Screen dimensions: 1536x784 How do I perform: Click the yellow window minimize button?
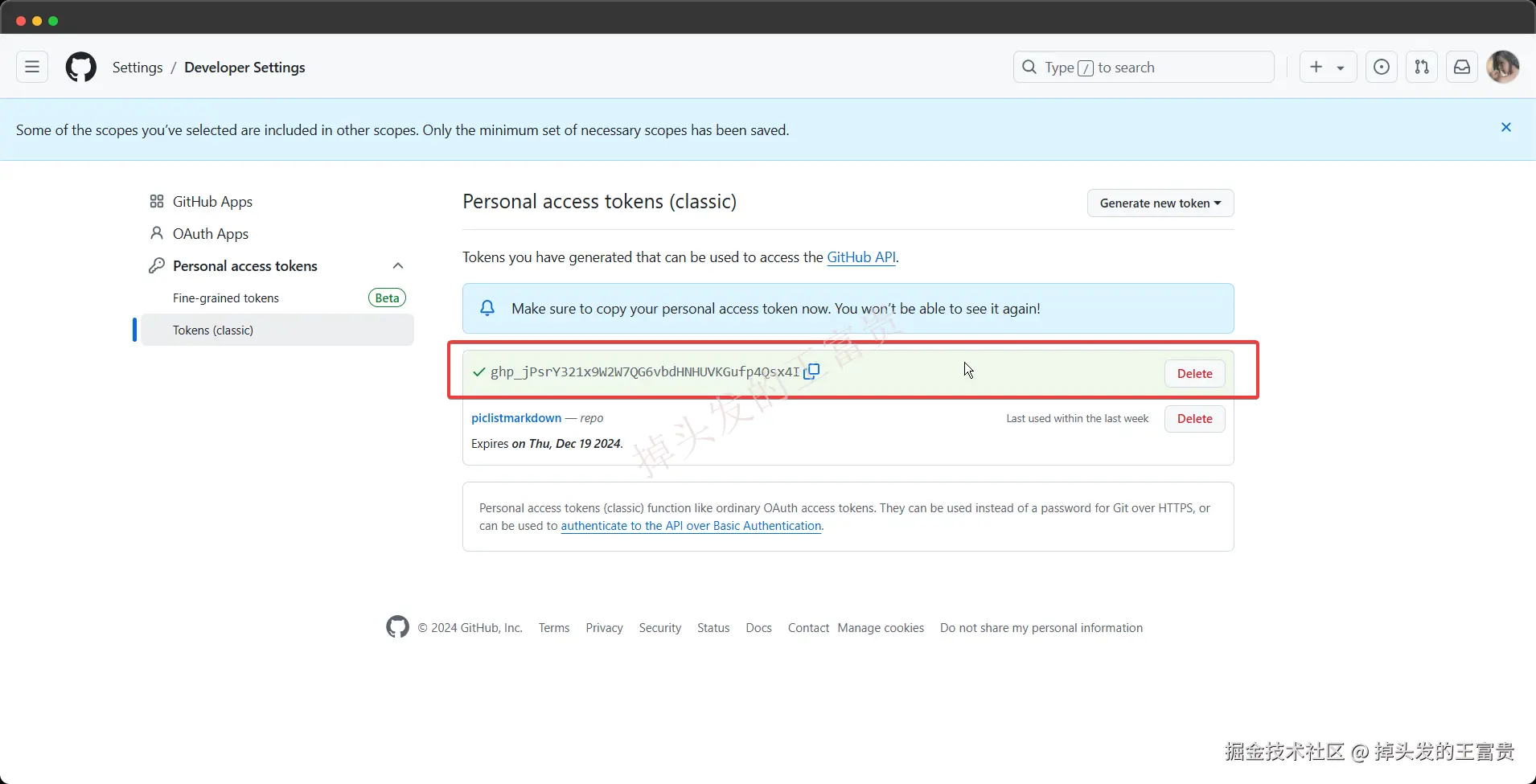click(37, 21)
